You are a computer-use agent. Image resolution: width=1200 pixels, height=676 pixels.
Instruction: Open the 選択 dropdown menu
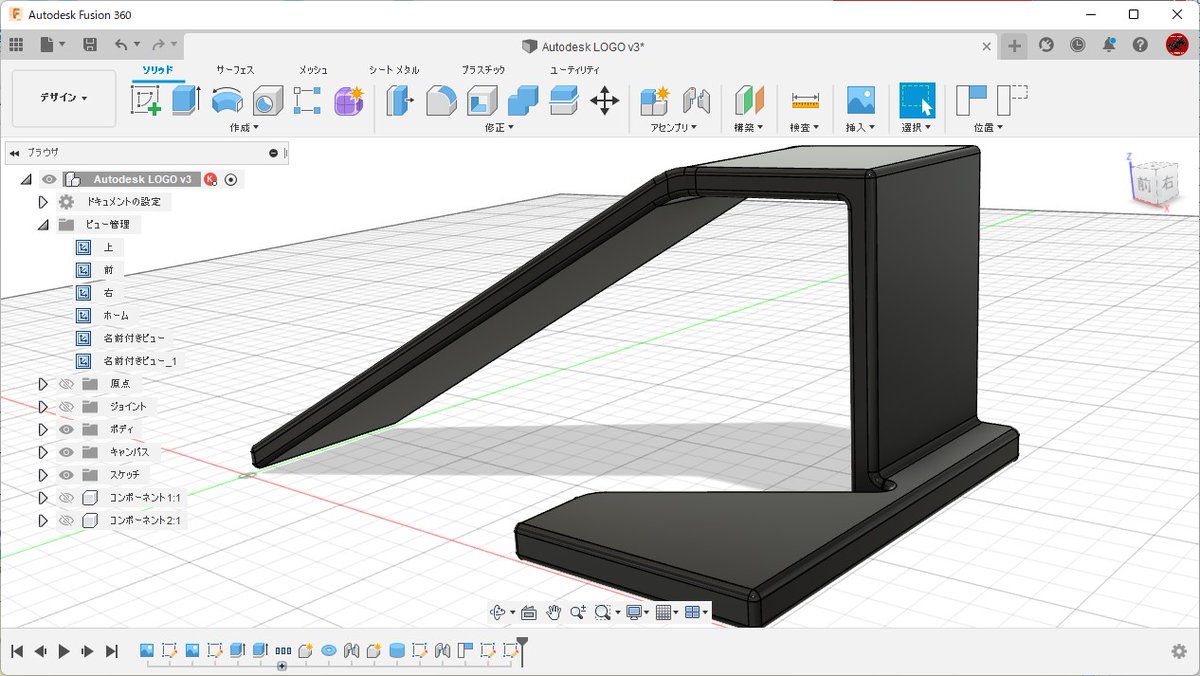pyautogui.click(x=916, y=128)
